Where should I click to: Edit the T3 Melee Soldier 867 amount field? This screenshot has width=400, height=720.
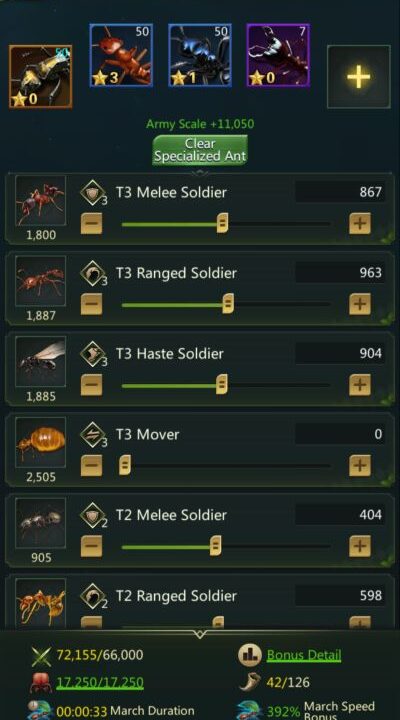click(340, 192)
